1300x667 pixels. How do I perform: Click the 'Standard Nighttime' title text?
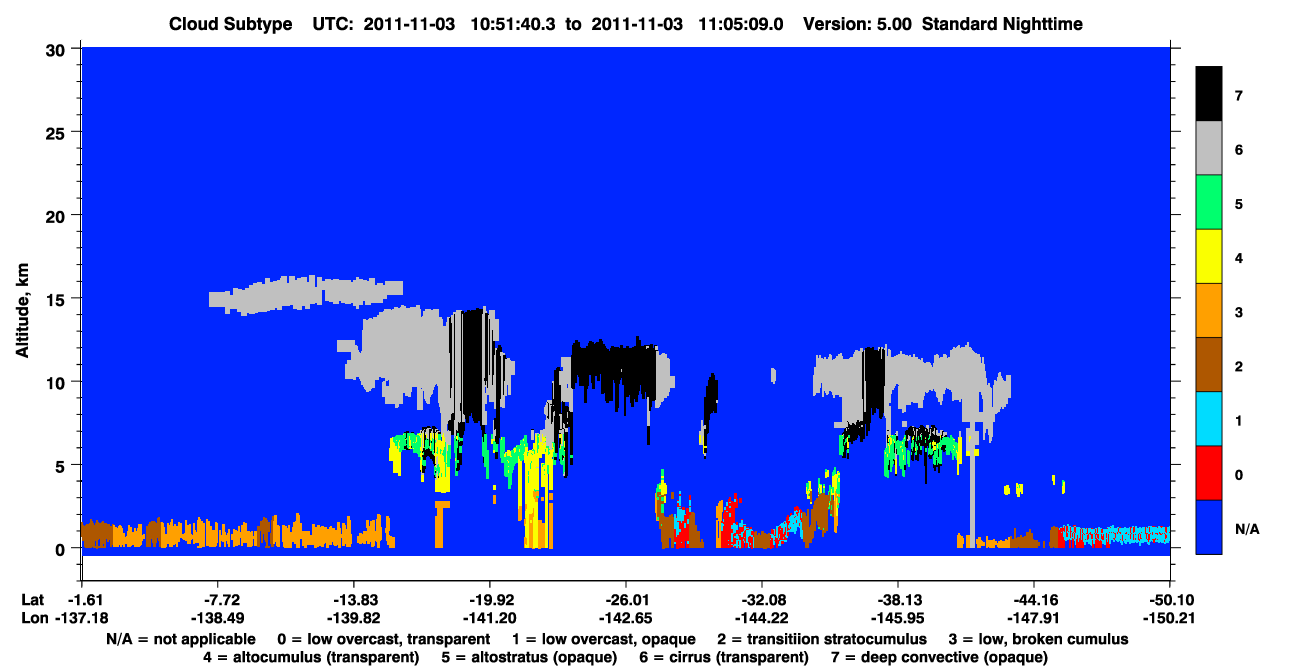1004,24
